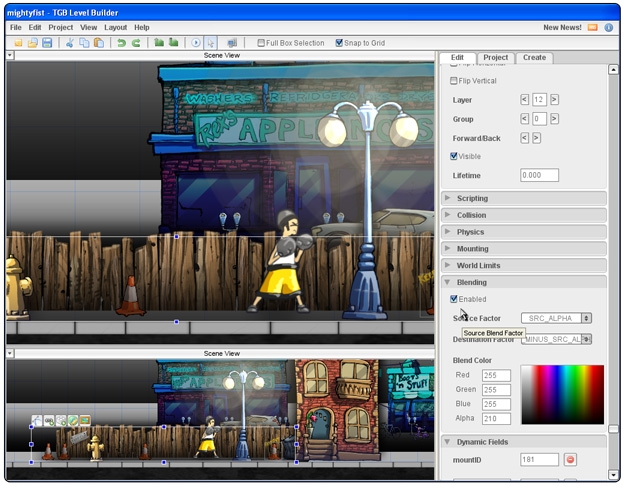
Task: Switch to the Project tab
Action: coord(495,57)
